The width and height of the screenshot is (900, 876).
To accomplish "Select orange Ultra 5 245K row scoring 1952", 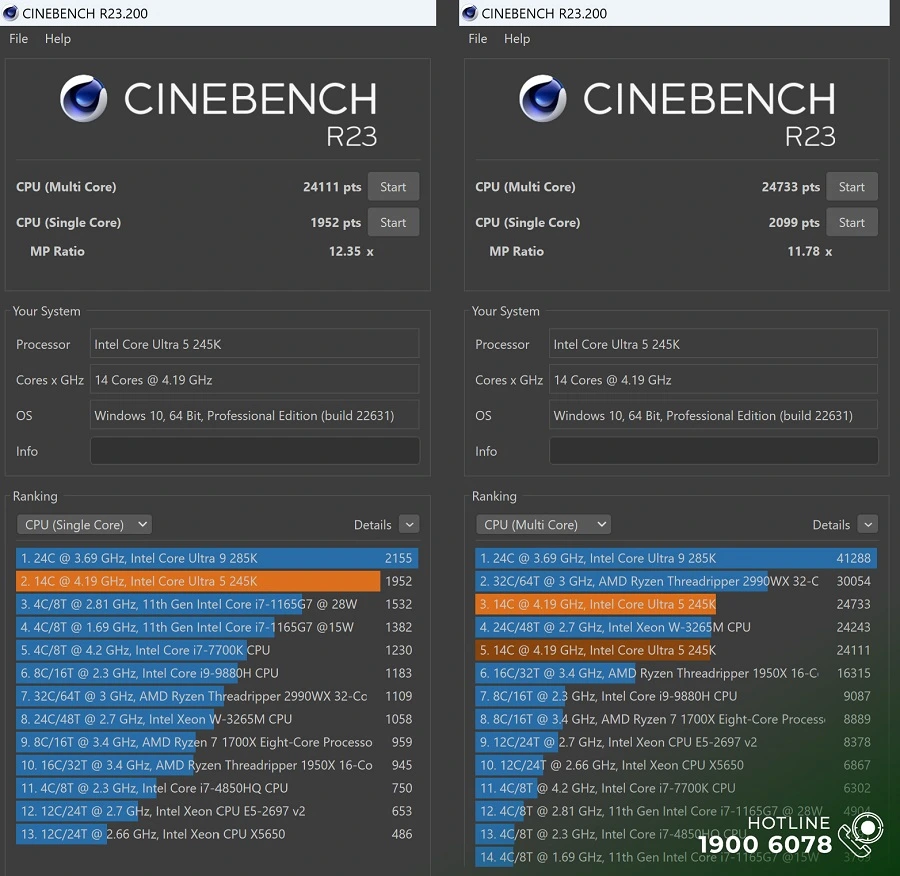I will [x=217, y=581].
